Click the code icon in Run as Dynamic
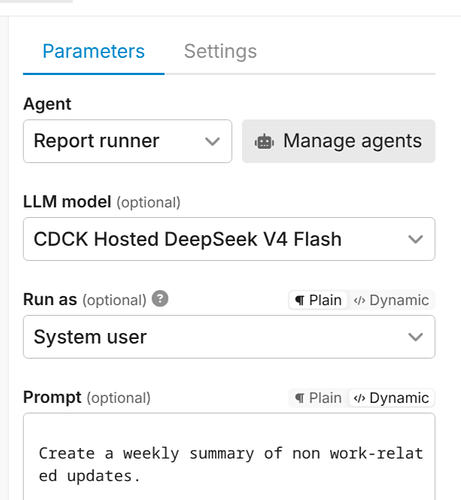The height and width of the screenshot is (500, 461). [x=359, y=301]
